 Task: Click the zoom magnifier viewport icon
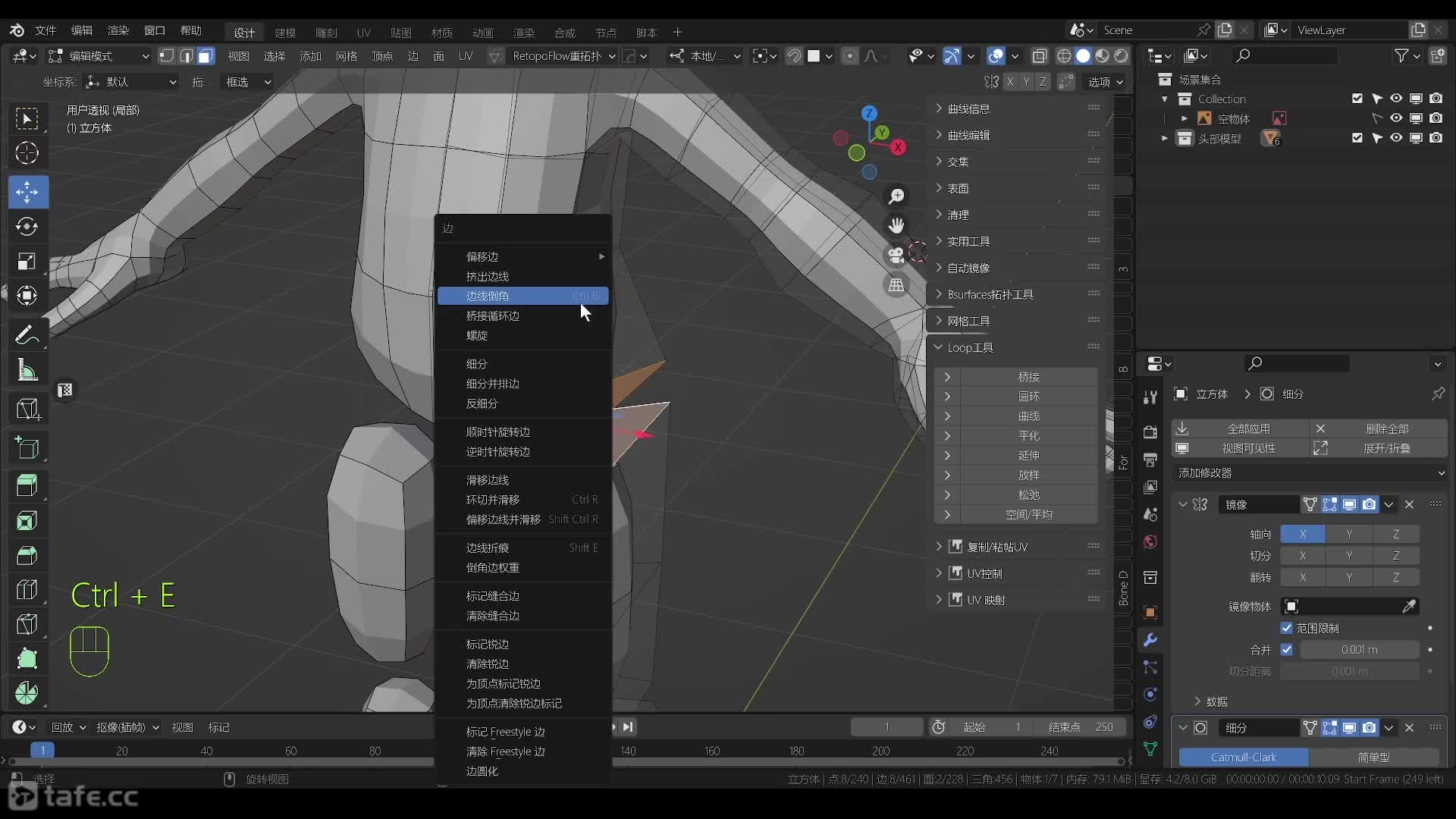[896, 196]
